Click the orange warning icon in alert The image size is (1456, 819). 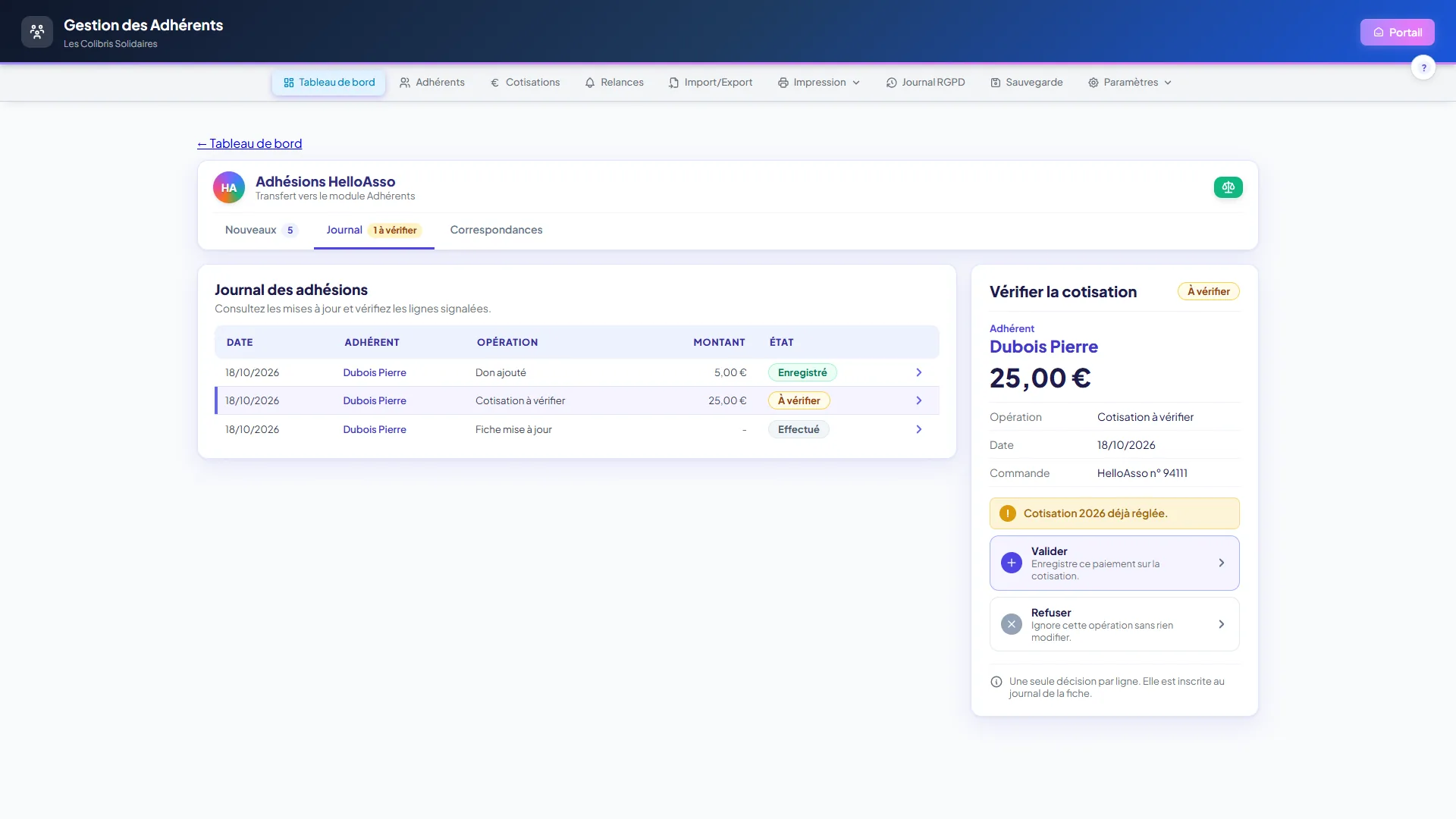click(x=1008, y=513)
